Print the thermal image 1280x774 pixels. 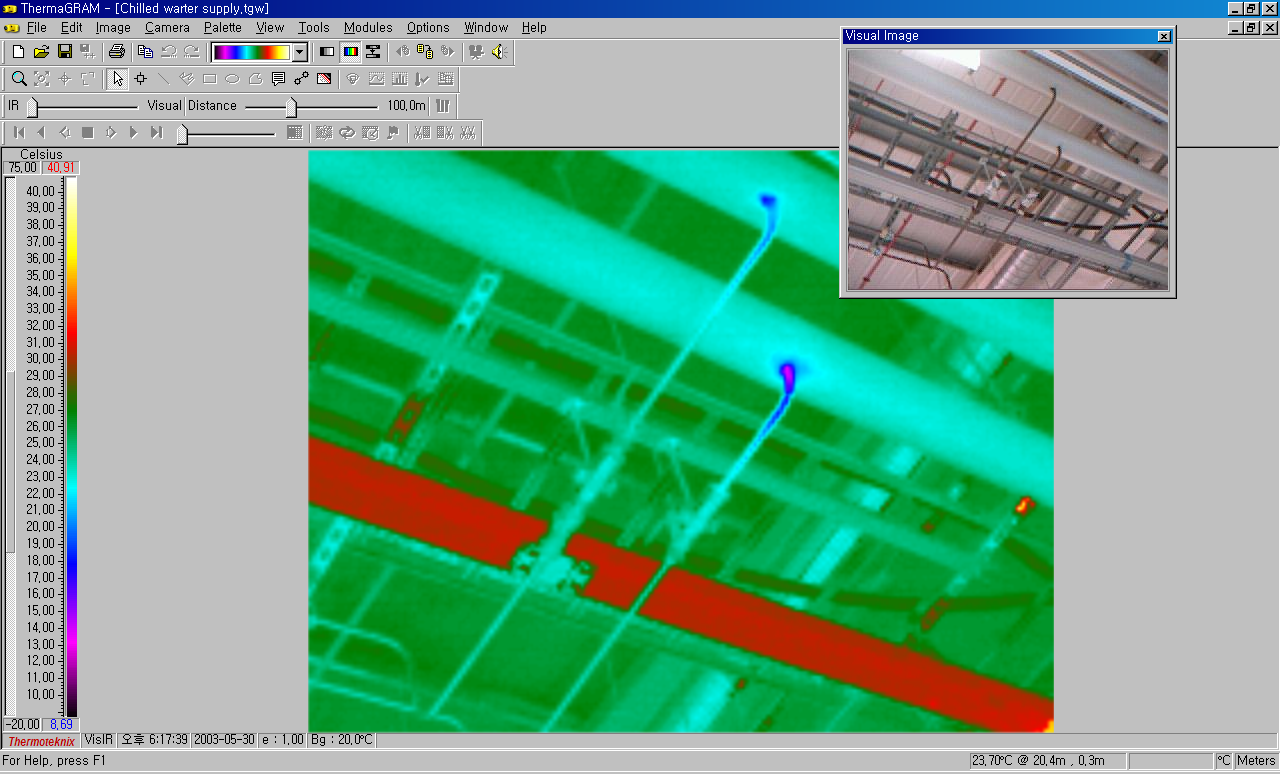coord(117,52)
